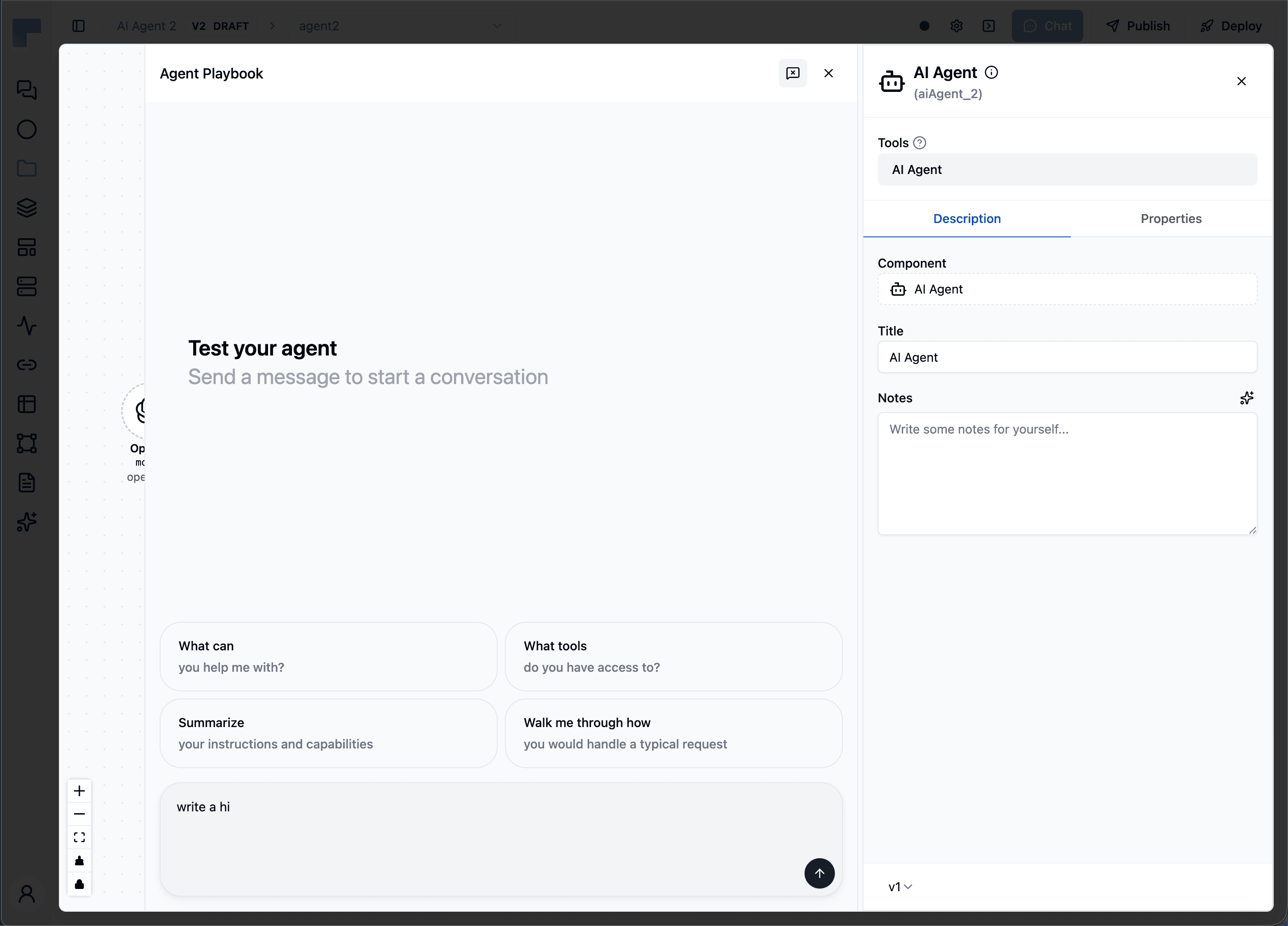Viewport: 1288px width, 926px height.
Task: Click the dashboard layout icon in sidebar
Action: point(27,247)
